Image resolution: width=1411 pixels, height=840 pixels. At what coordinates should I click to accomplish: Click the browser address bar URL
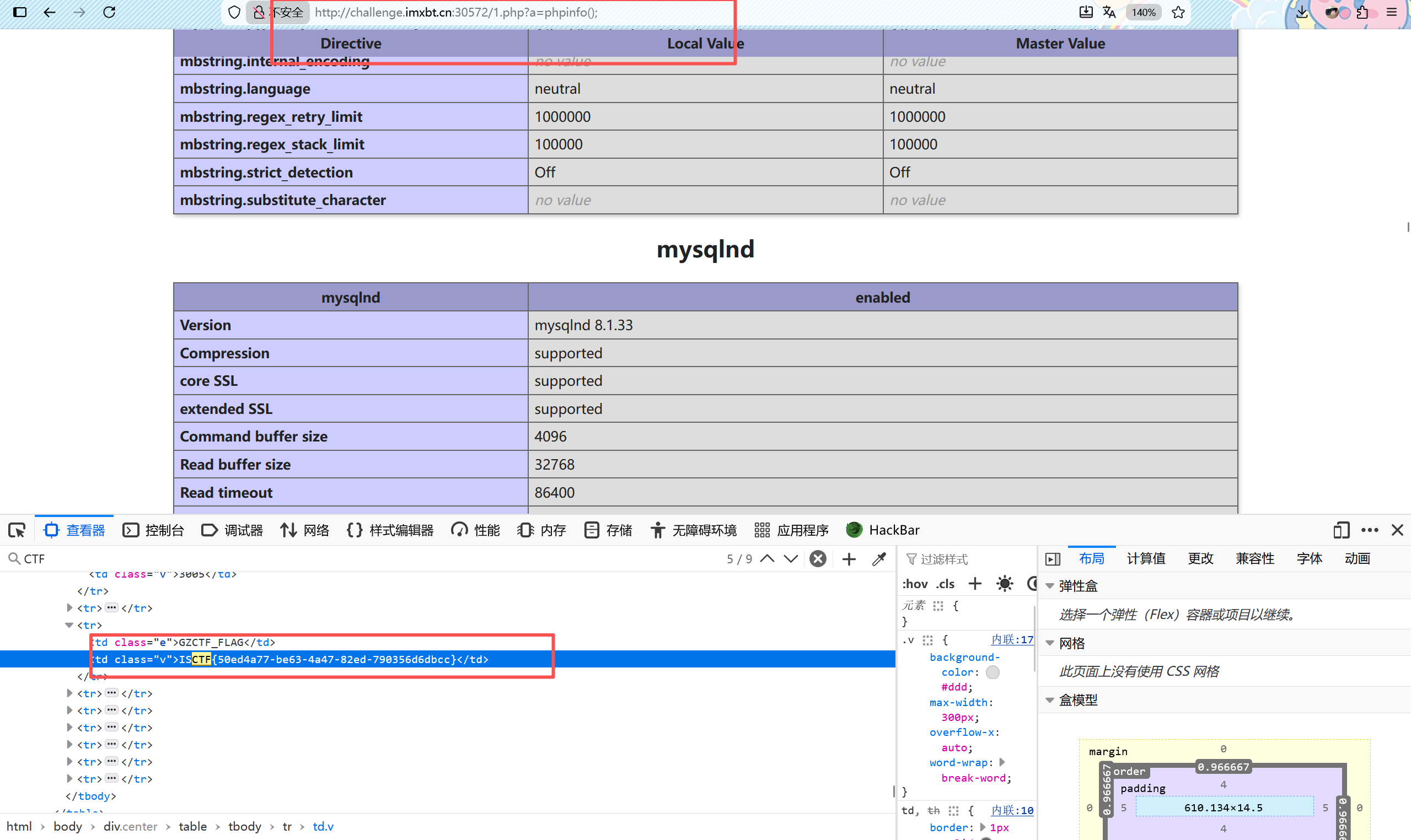tap(457, 12)
